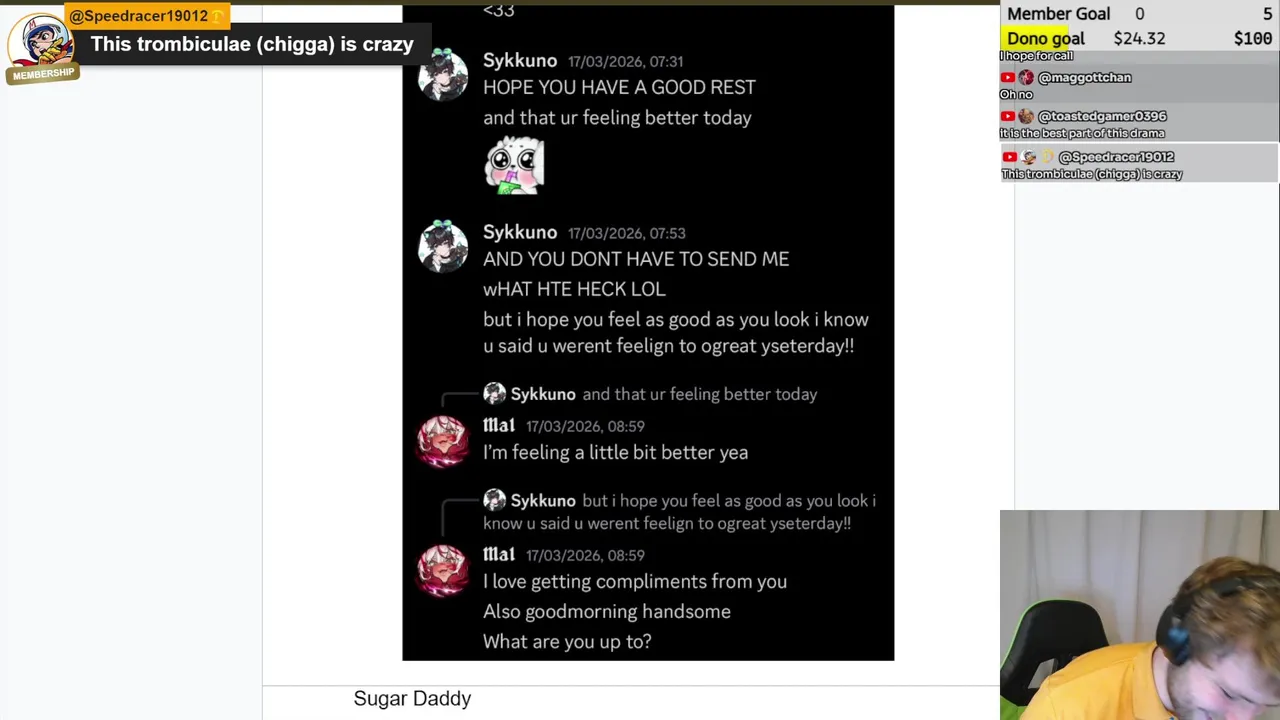
Task: Click the Speedracer19012 membership avatar badge
Action: point(42,47)
